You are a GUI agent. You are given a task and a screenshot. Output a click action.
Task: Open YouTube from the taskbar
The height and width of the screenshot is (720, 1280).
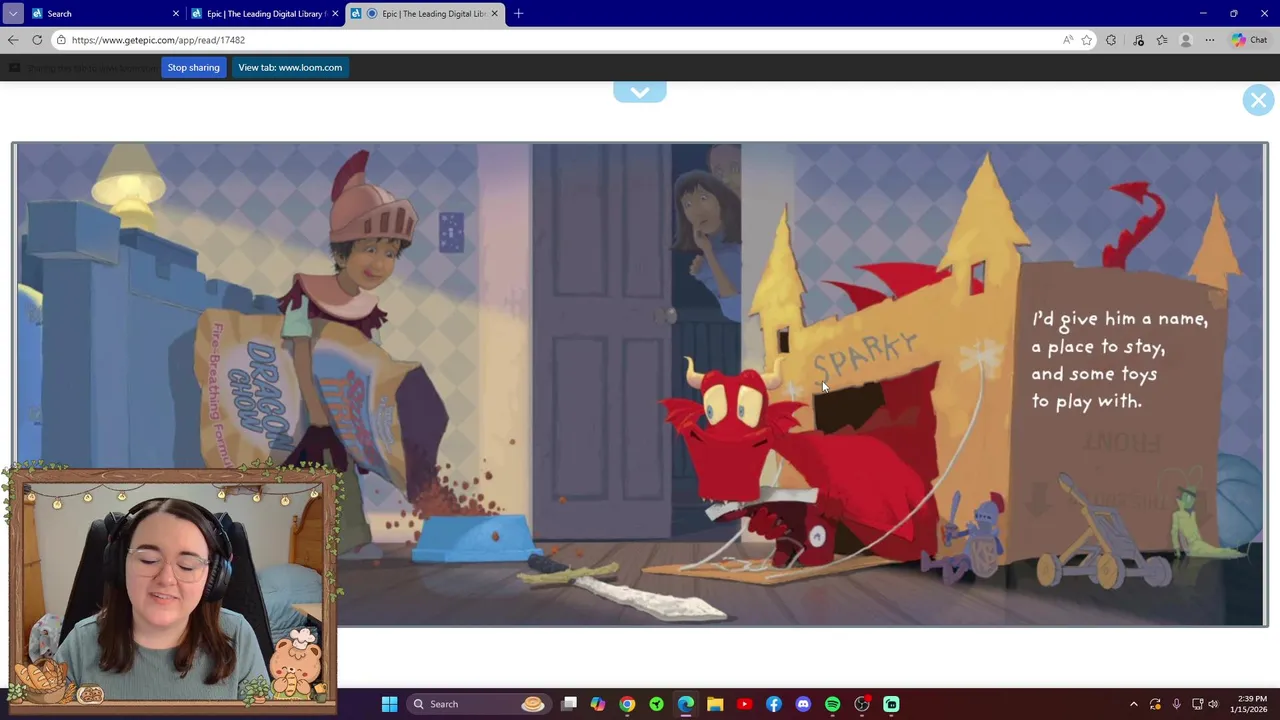[744, 704]
